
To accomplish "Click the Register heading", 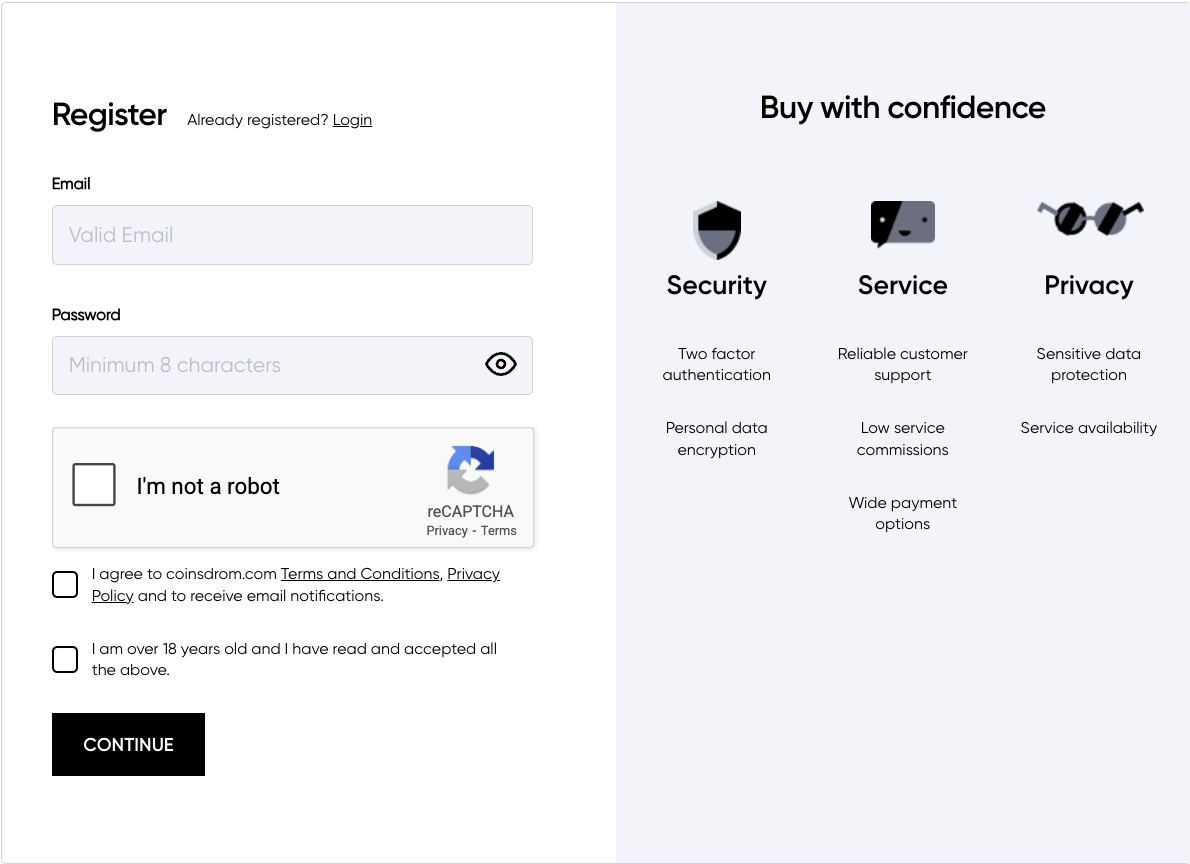I will (x=109, y=115).
